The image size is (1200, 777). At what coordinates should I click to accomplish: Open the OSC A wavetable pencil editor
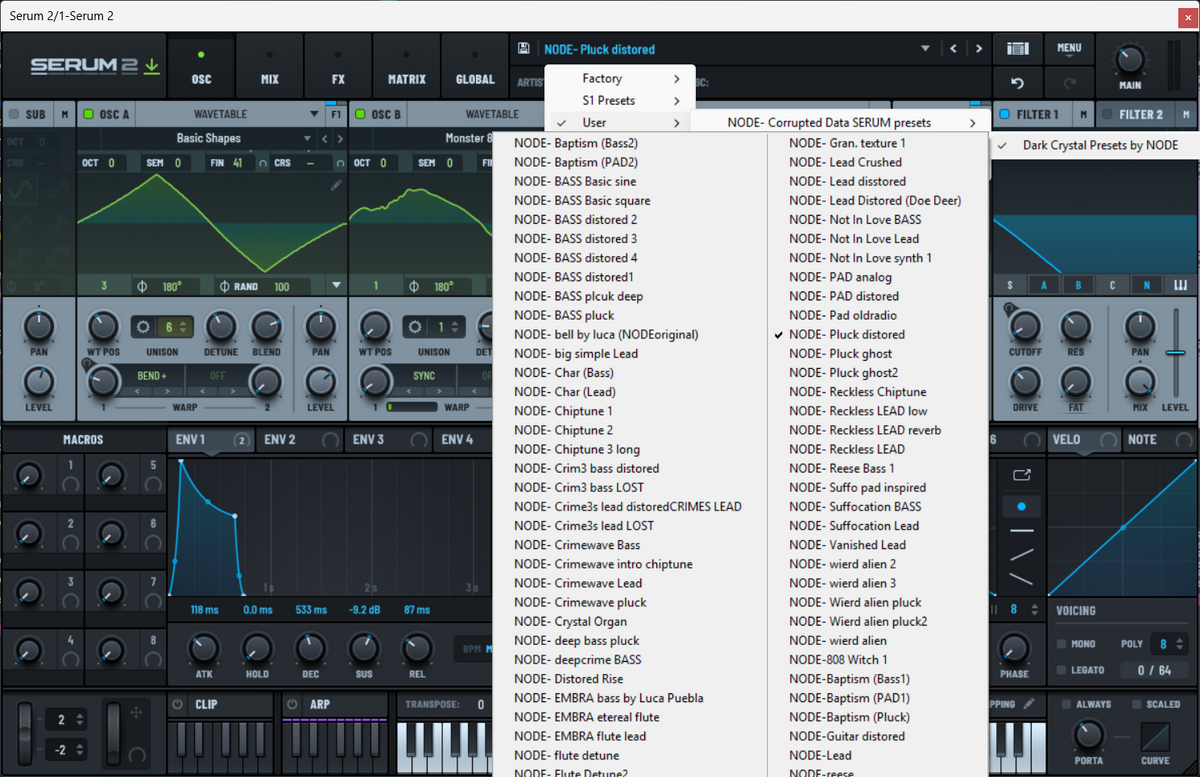(336, 185)
